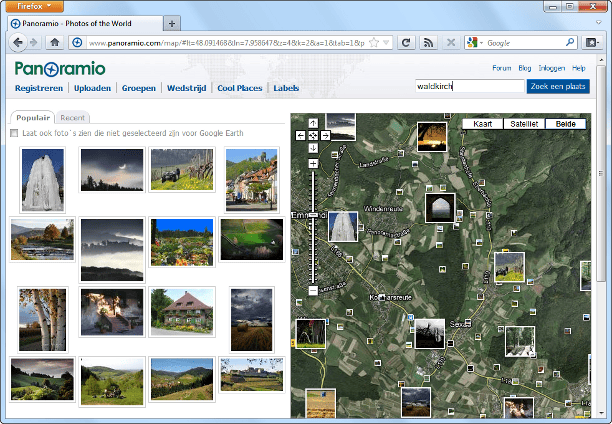Click the Google search magnifier icon

tap(570, 42)
